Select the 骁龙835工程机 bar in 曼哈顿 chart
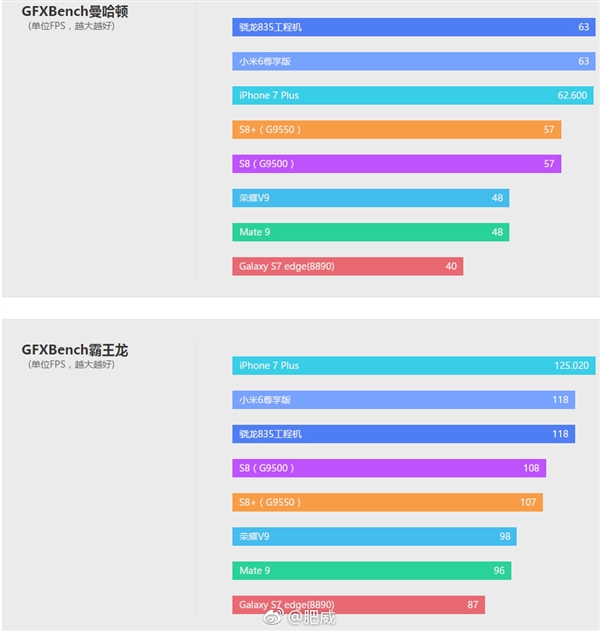This screenshot has width=600, height=631. [413, 27]
